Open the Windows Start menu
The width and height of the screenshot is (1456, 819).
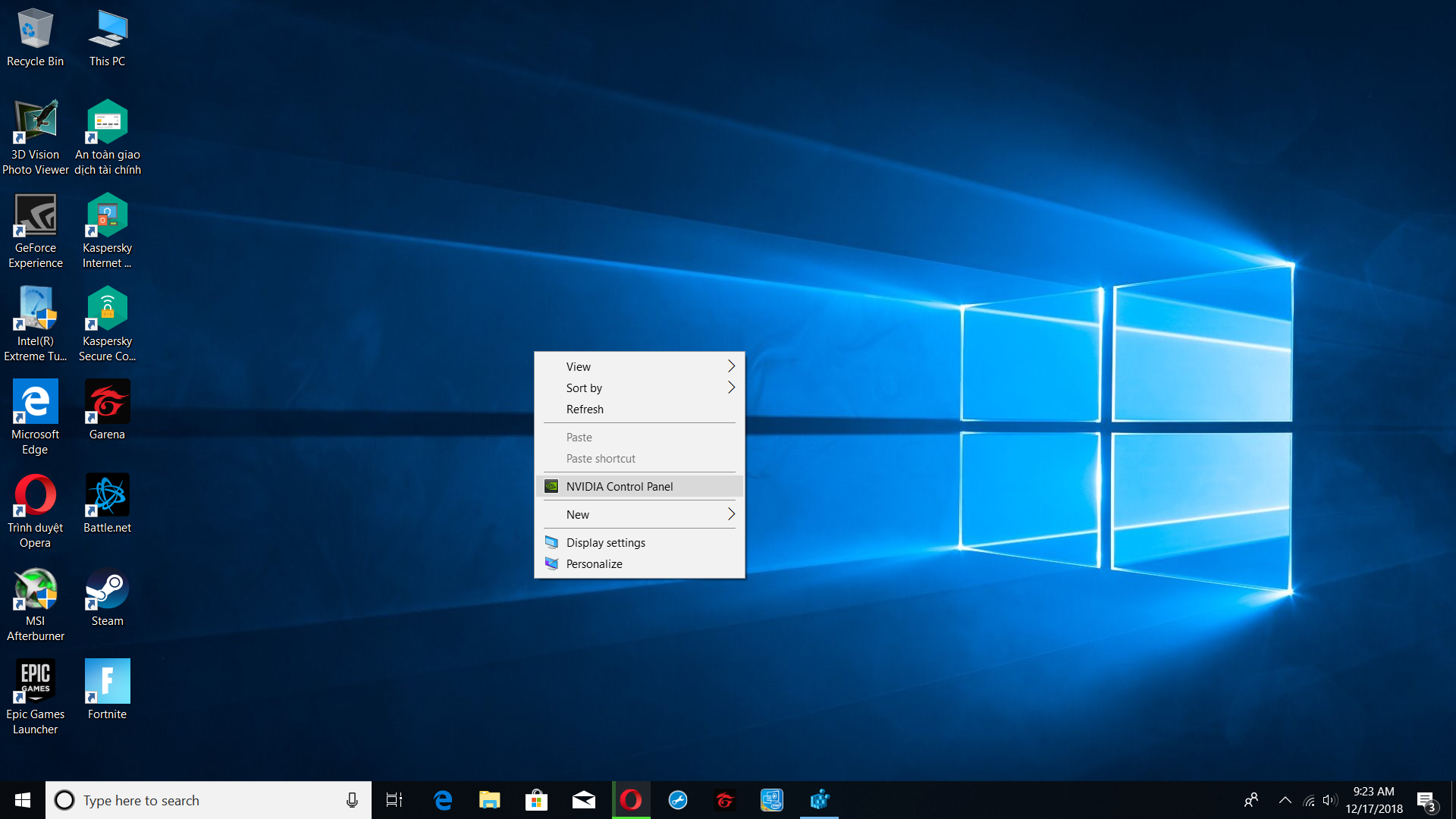pos(23,800)
